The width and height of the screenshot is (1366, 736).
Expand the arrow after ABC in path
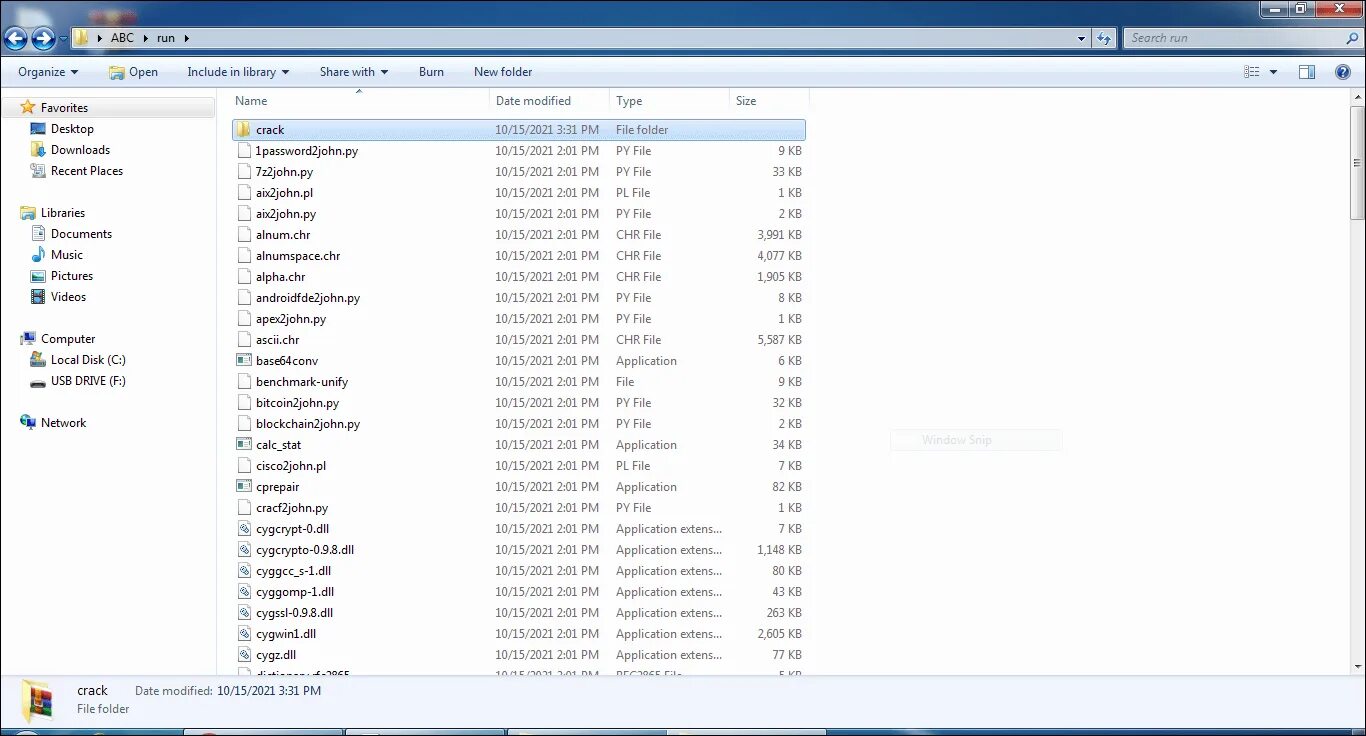[144, 38]
